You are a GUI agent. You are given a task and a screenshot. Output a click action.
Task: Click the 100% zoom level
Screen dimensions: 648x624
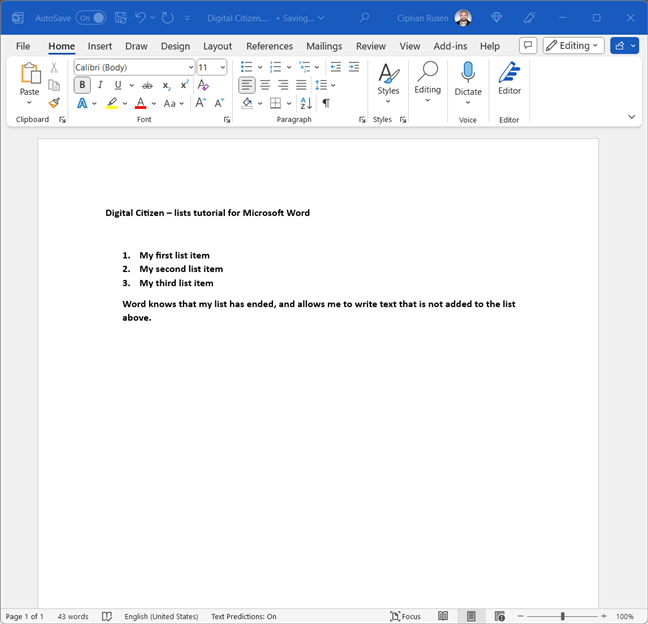(x=624, y=616)
